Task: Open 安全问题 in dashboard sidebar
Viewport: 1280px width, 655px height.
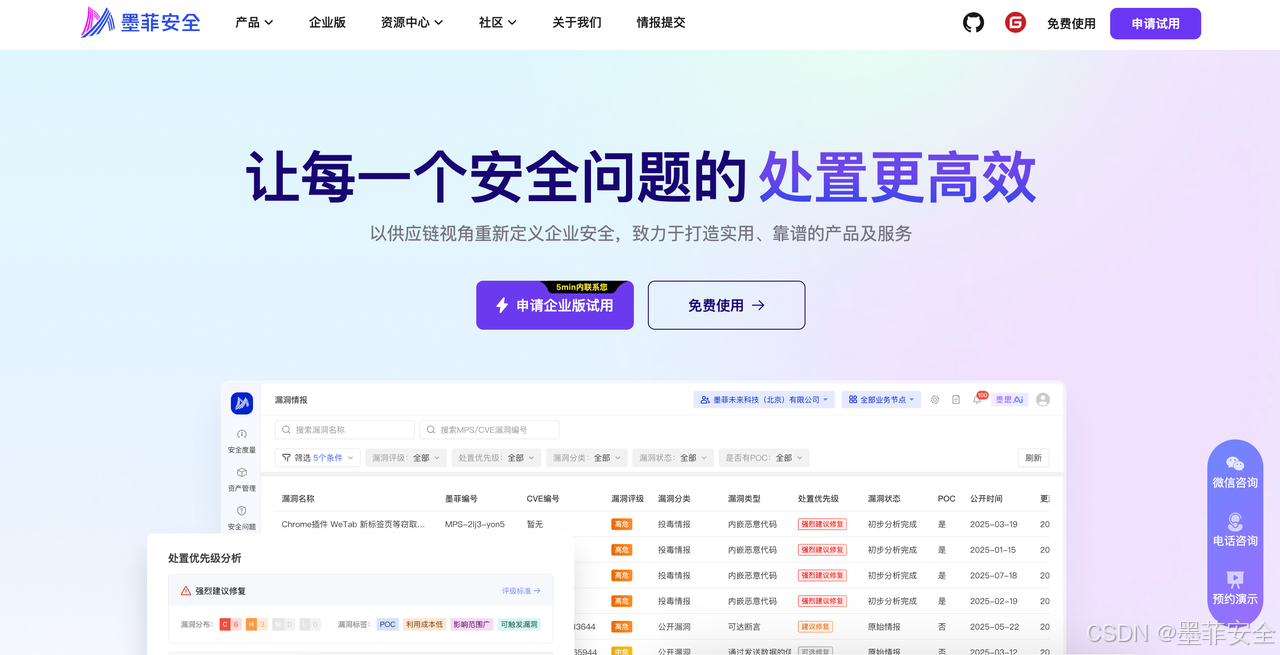Action: click(x=242, y=518)
